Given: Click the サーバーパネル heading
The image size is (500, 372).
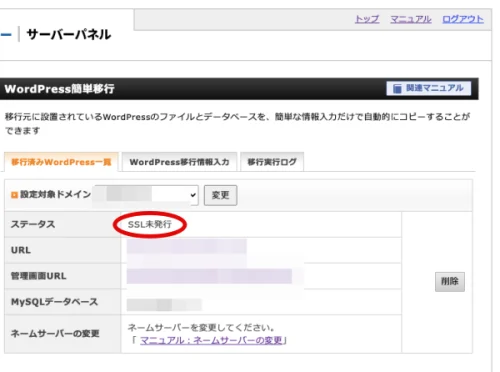Looking at the screenshot, I should pyautogui.click(x=69, y=34).
